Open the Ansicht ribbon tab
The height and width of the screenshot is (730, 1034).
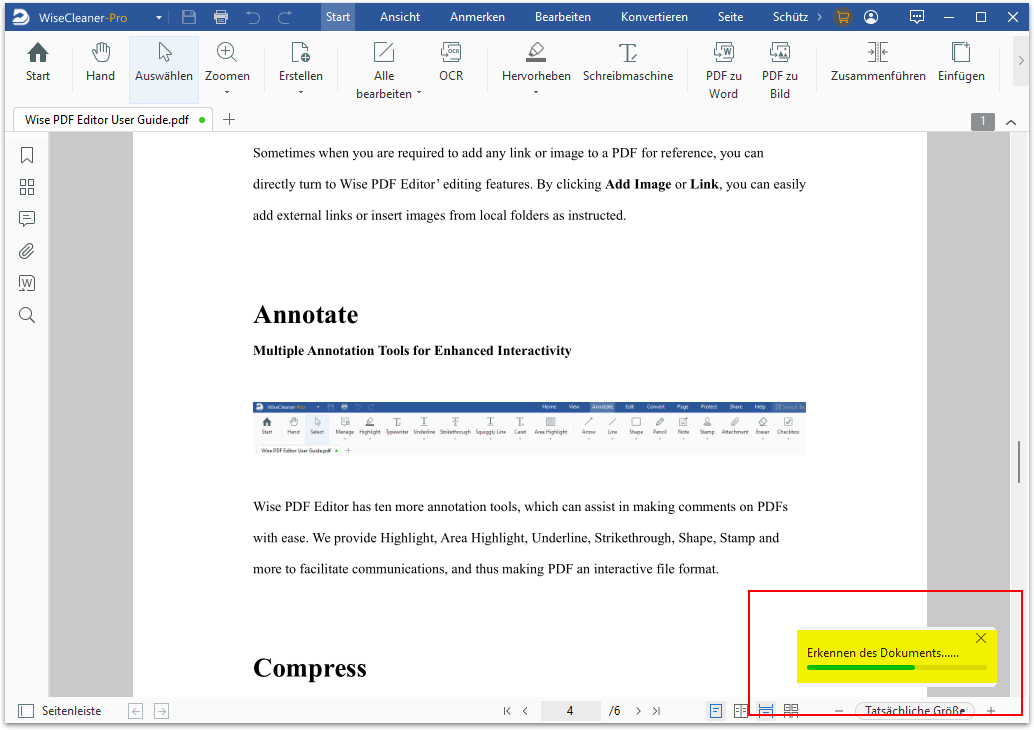coord(400,17)
